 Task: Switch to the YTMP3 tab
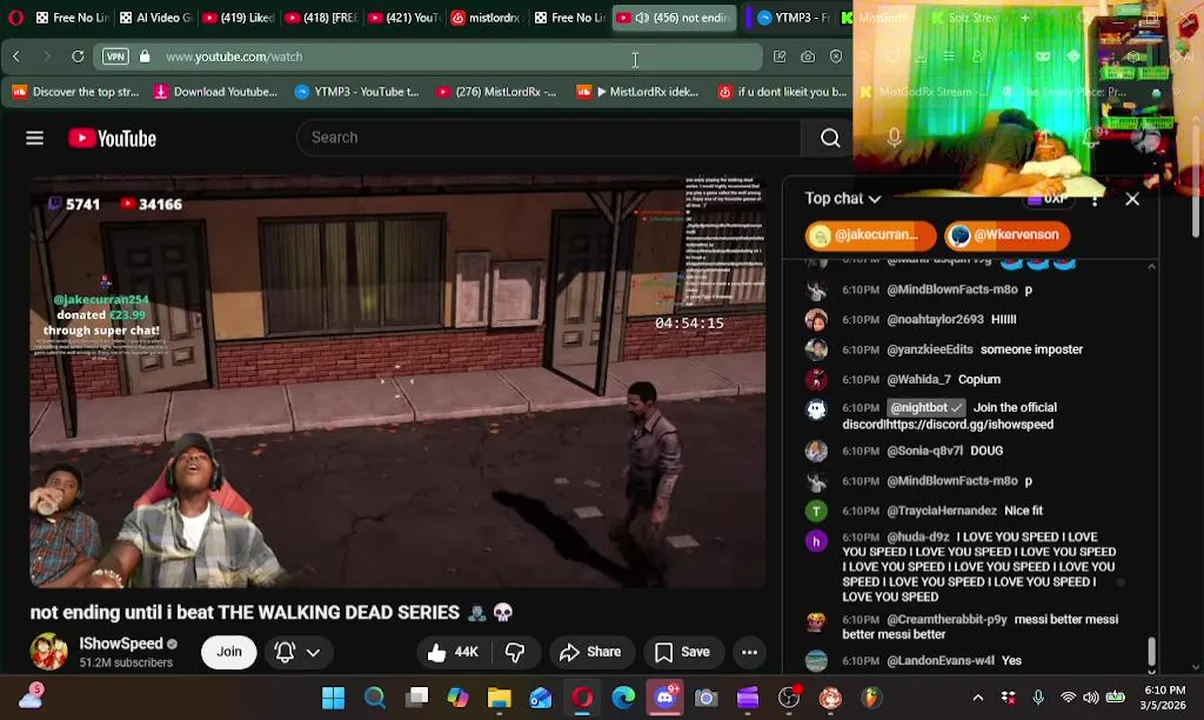795,18
